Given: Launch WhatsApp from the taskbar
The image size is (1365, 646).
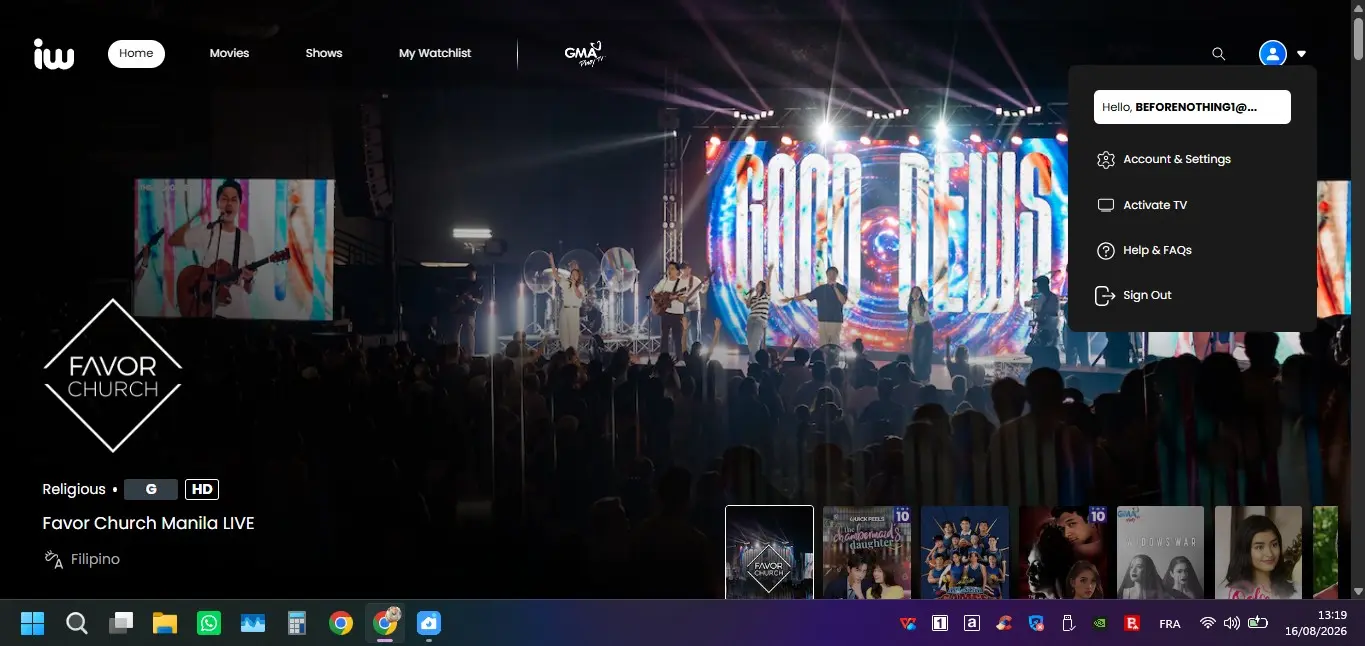Looking at the screenshot, I should click(x=209, y=624).
